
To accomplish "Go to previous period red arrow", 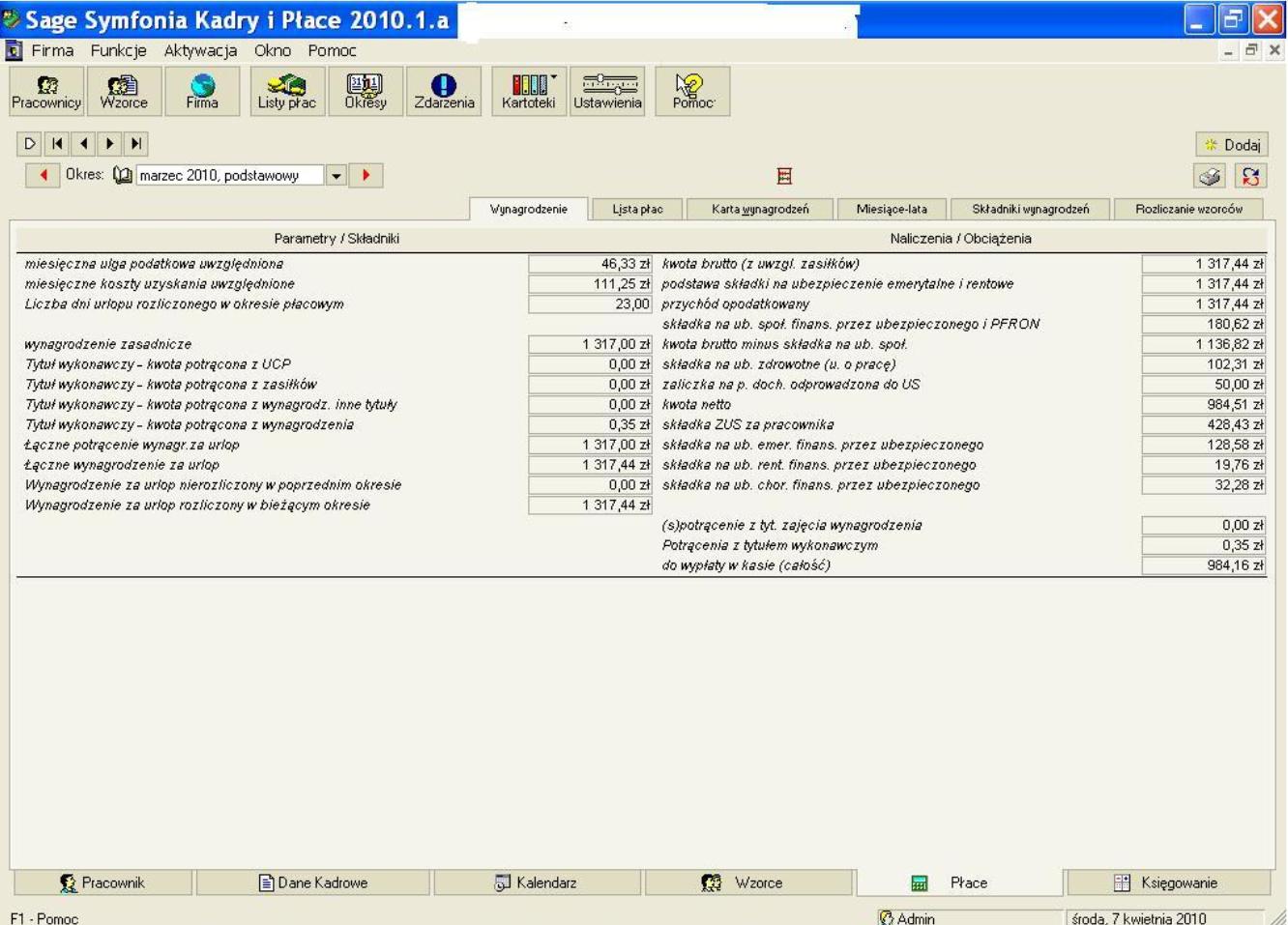I will pos(43,175).
